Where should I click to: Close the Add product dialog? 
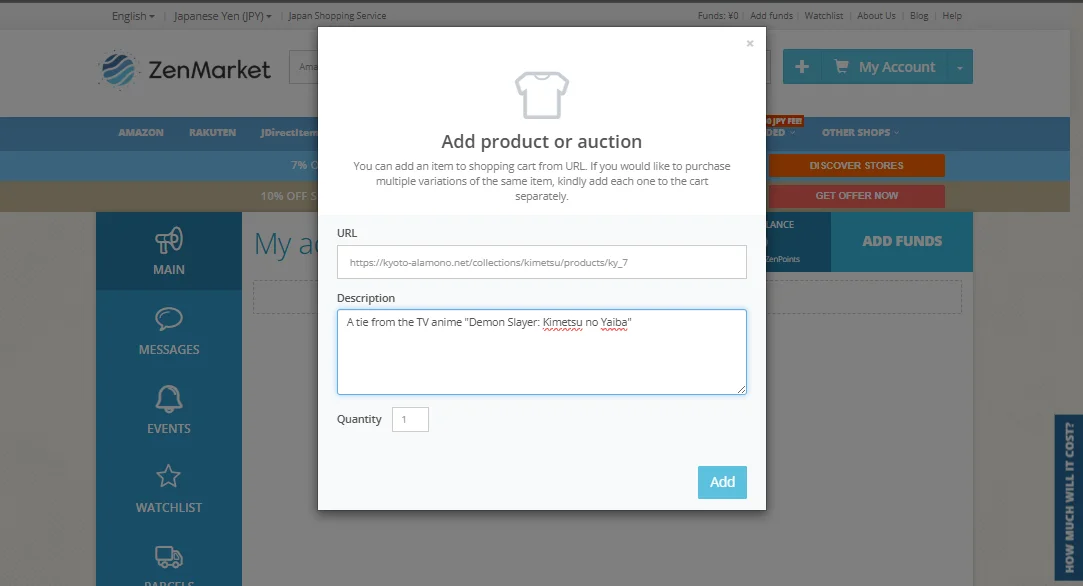pyautogui.click(x=749, y=44)
